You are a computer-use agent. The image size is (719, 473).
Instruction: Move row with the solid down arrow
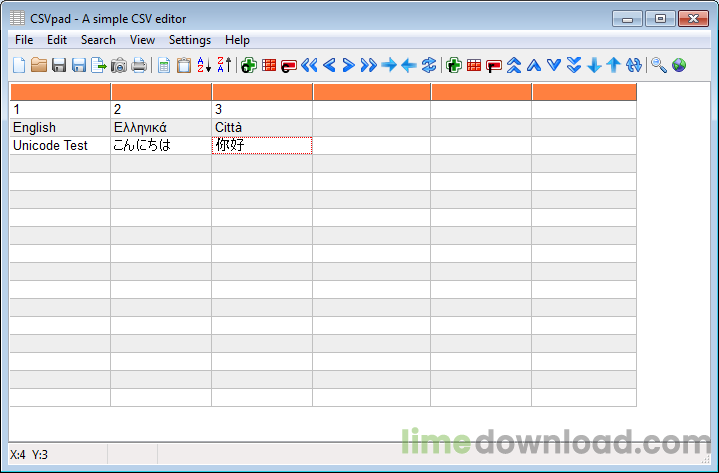tap(594, 66)
